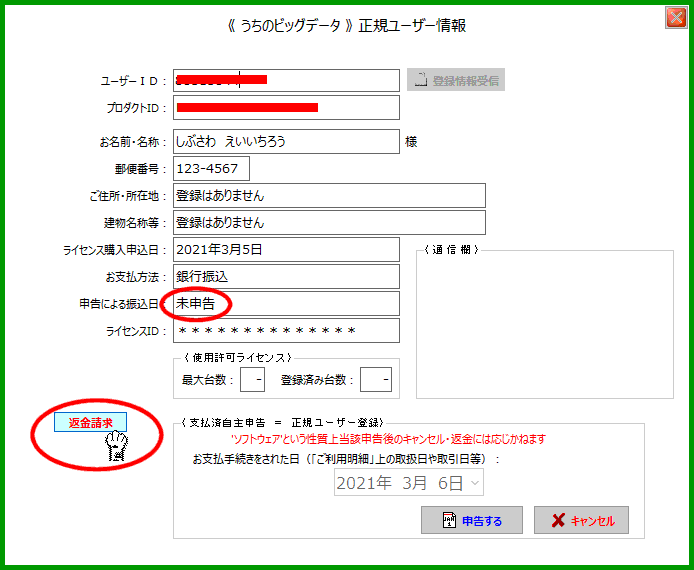Screen dimensions: 694x570
Task: Click the ライセンス購入申込日 date field
Action: (286, 250)
